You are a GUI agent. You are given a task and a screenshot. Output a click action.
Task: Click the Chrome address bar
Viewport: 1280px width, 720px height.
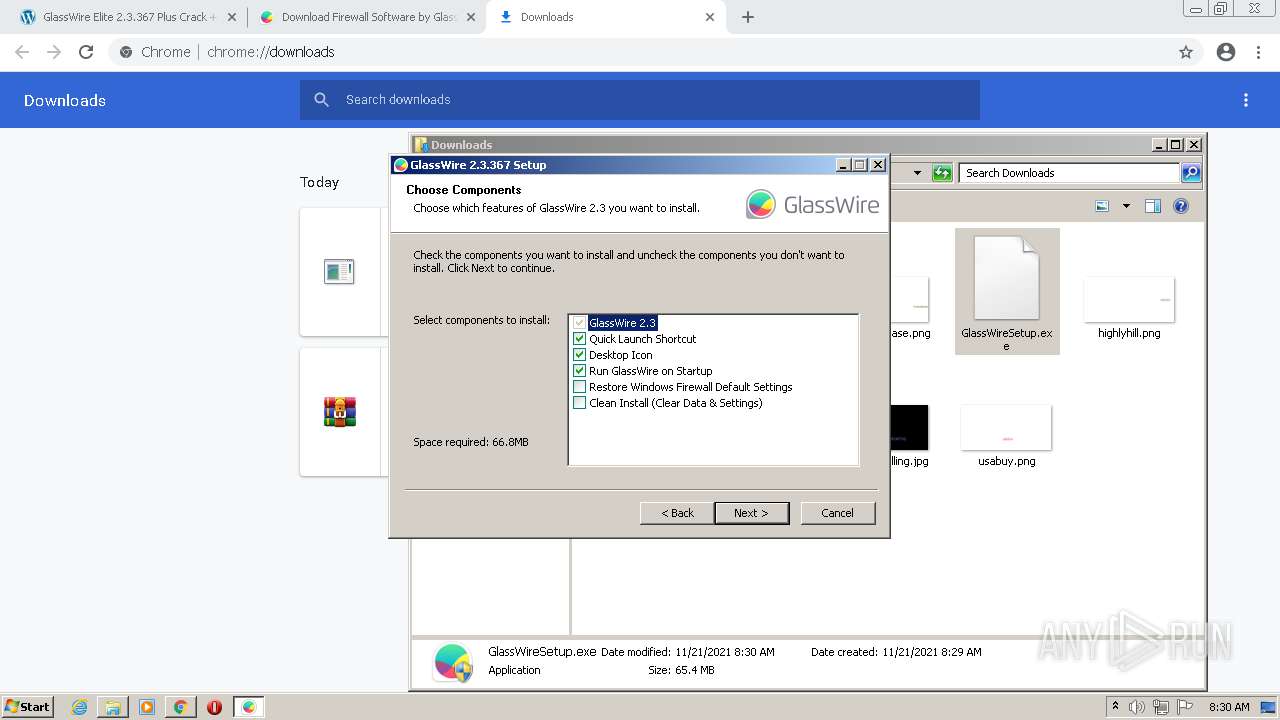click(x=640, y=52)
